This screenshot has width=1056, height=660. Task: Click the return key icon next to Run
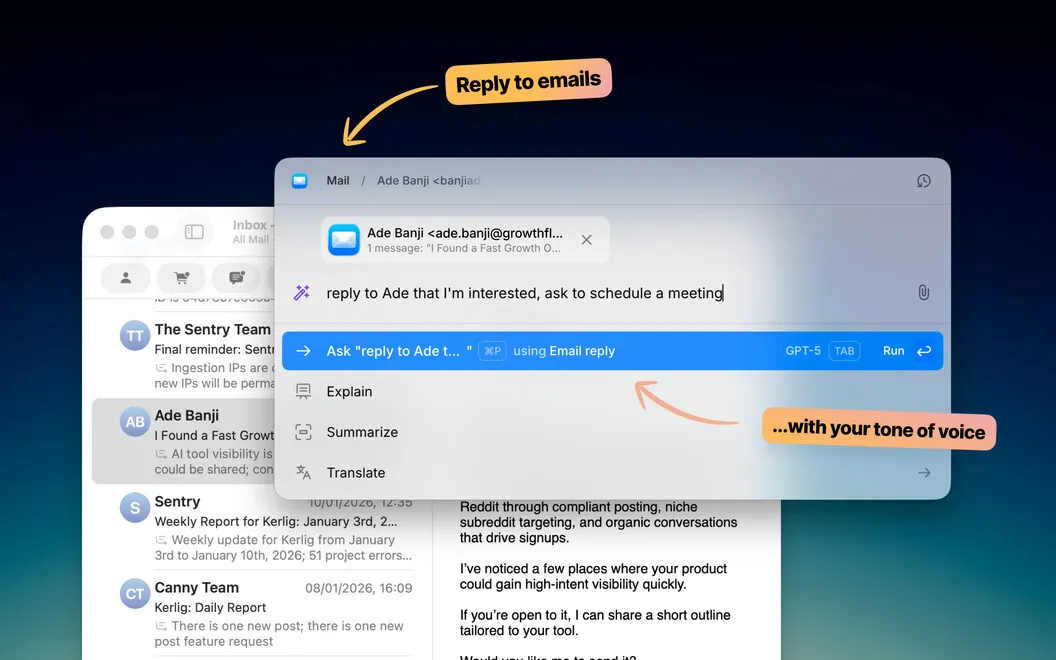(924, 351)
